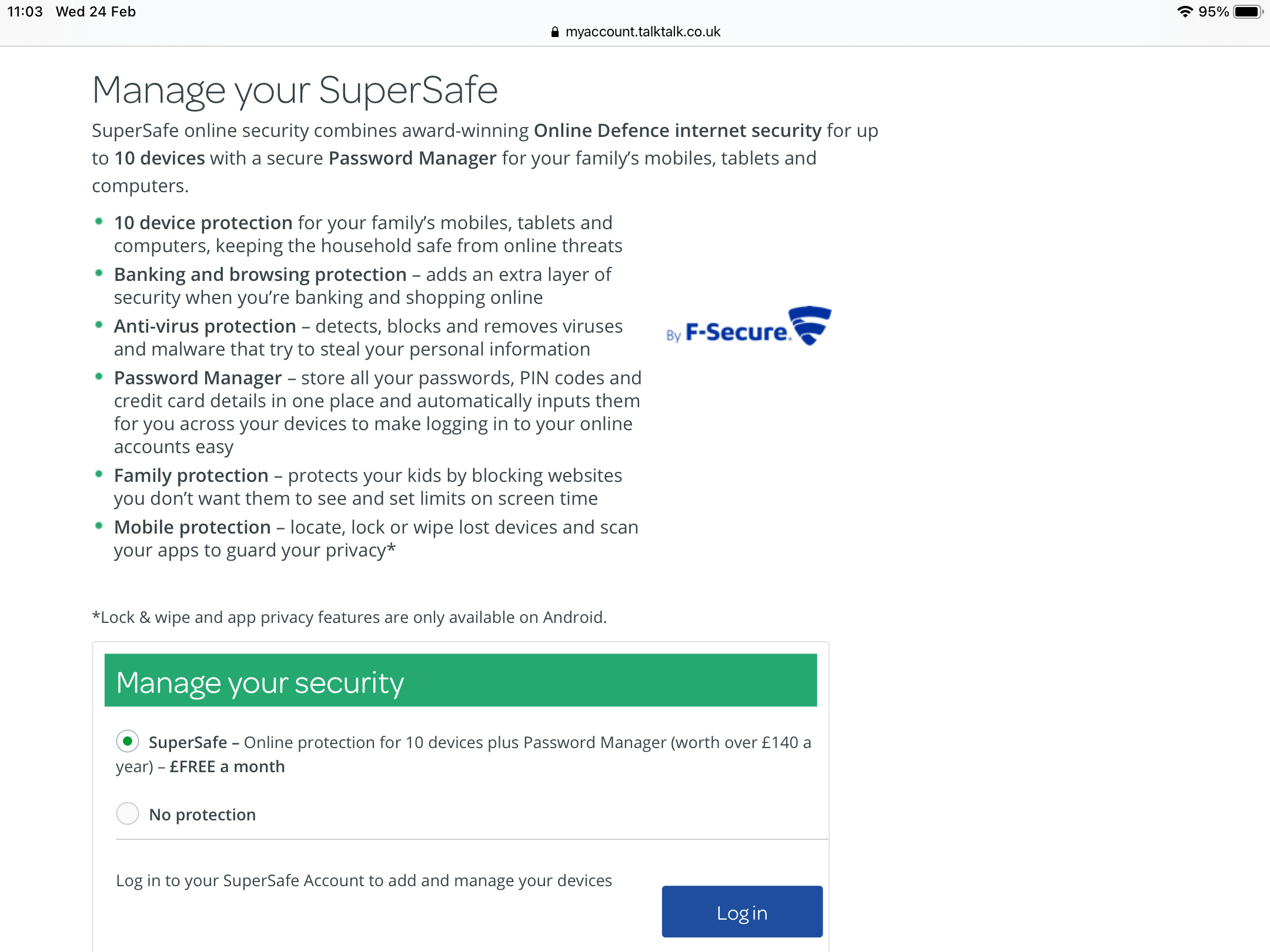Click the 10 device protection bullet text
This screenshot has width=1270, height=952.
(203, 223)
